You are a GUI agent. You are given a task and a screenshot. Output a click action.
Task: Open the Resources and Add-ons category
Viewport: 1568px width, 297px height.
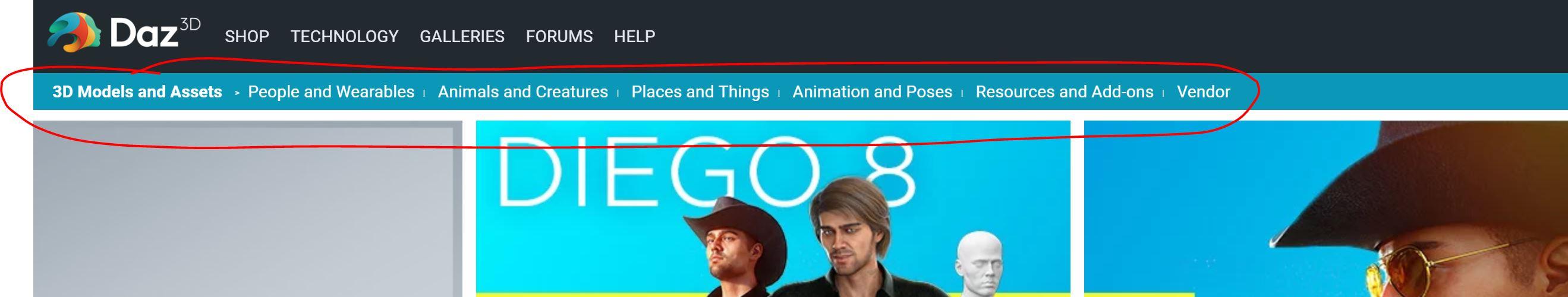[1065, 92]
